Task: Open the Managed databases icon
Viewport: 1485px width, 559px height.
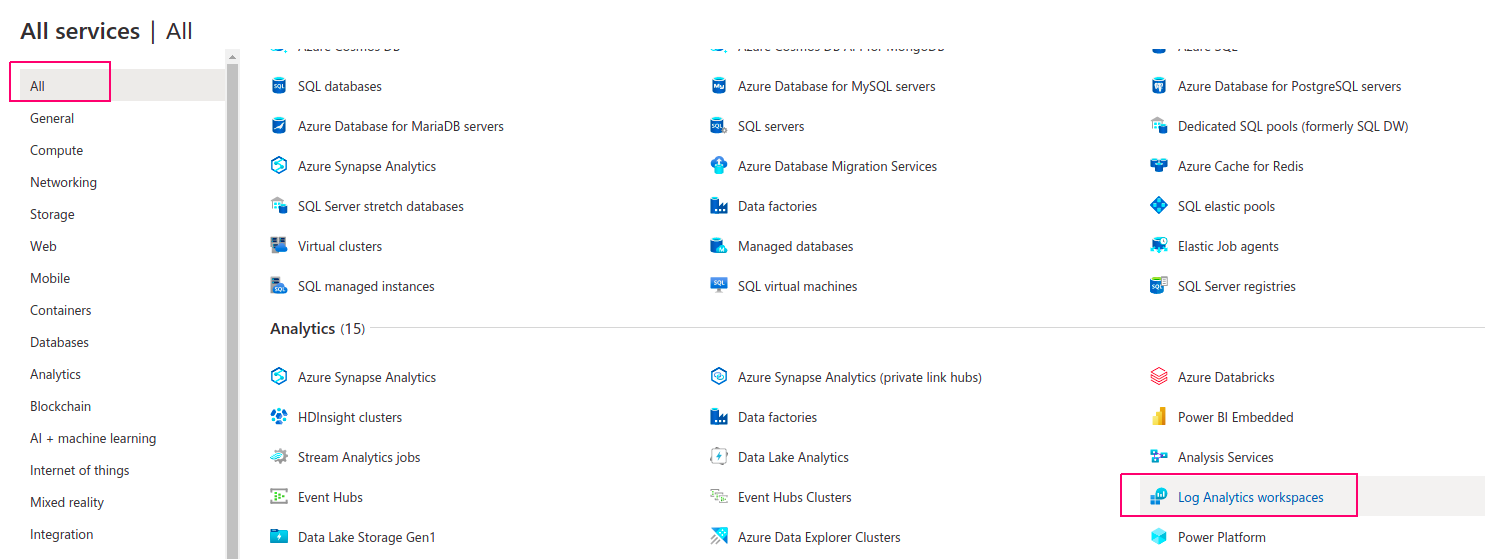Action: click(x=719, y=246)
